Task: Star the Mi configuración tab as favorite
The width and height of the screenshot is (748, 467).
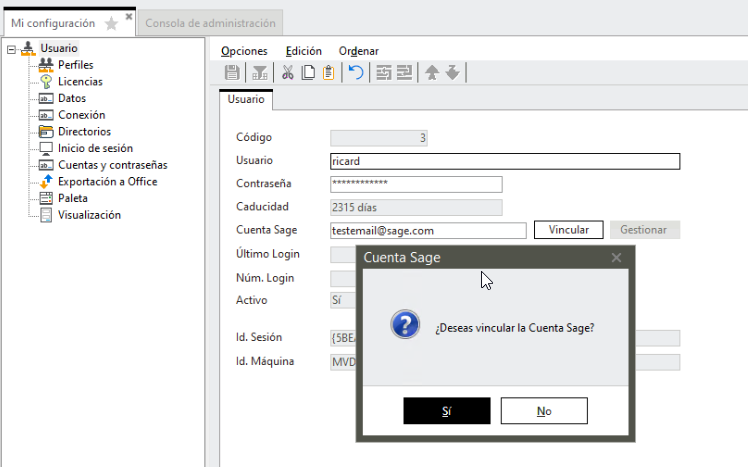Action: click(x=111, y=23)
